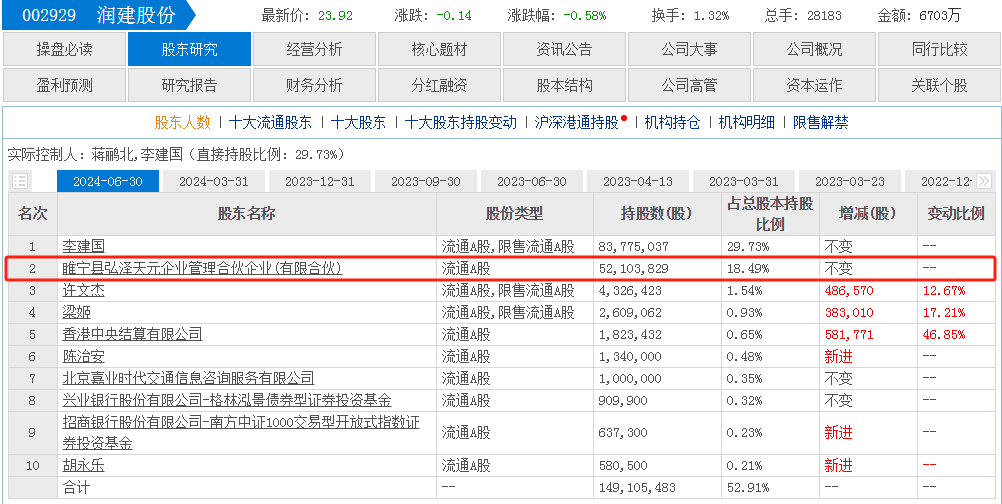Open shareholder link 李建国

coord(84,246)
